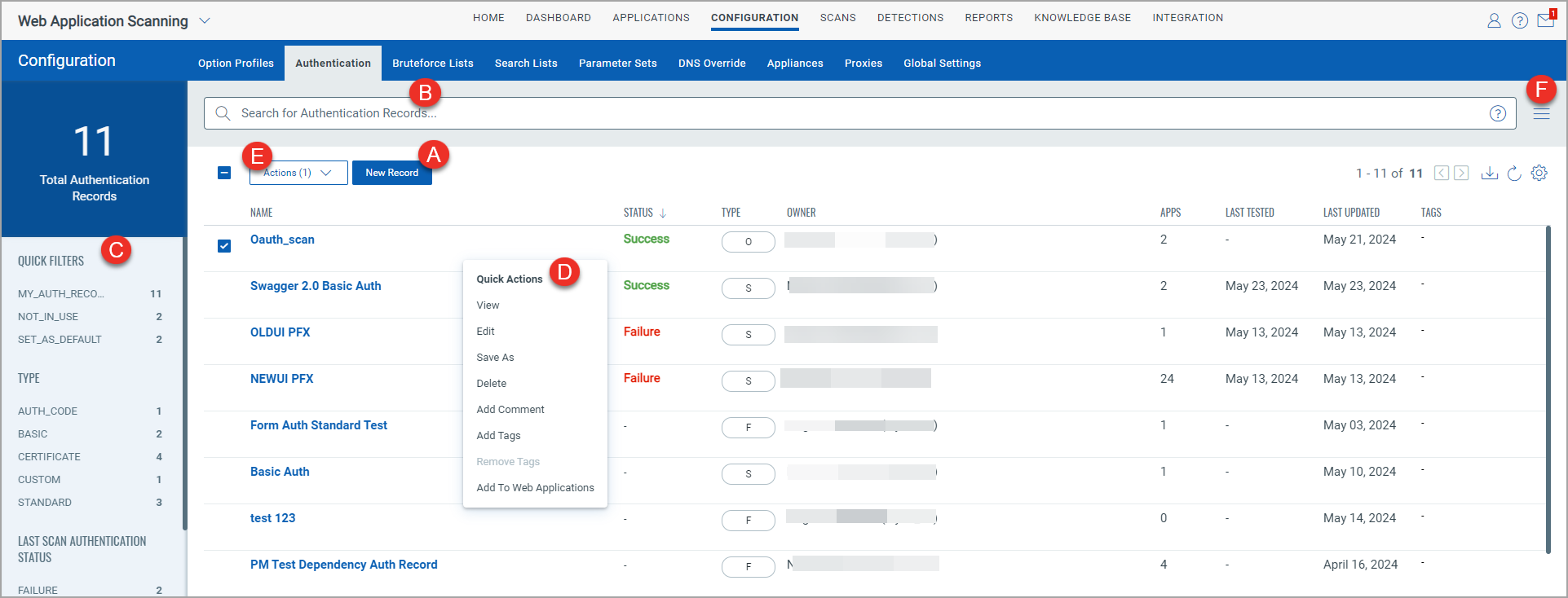Click the search magnifier icon
This screenshot has width=1568, height=598.
click(223, 113)
